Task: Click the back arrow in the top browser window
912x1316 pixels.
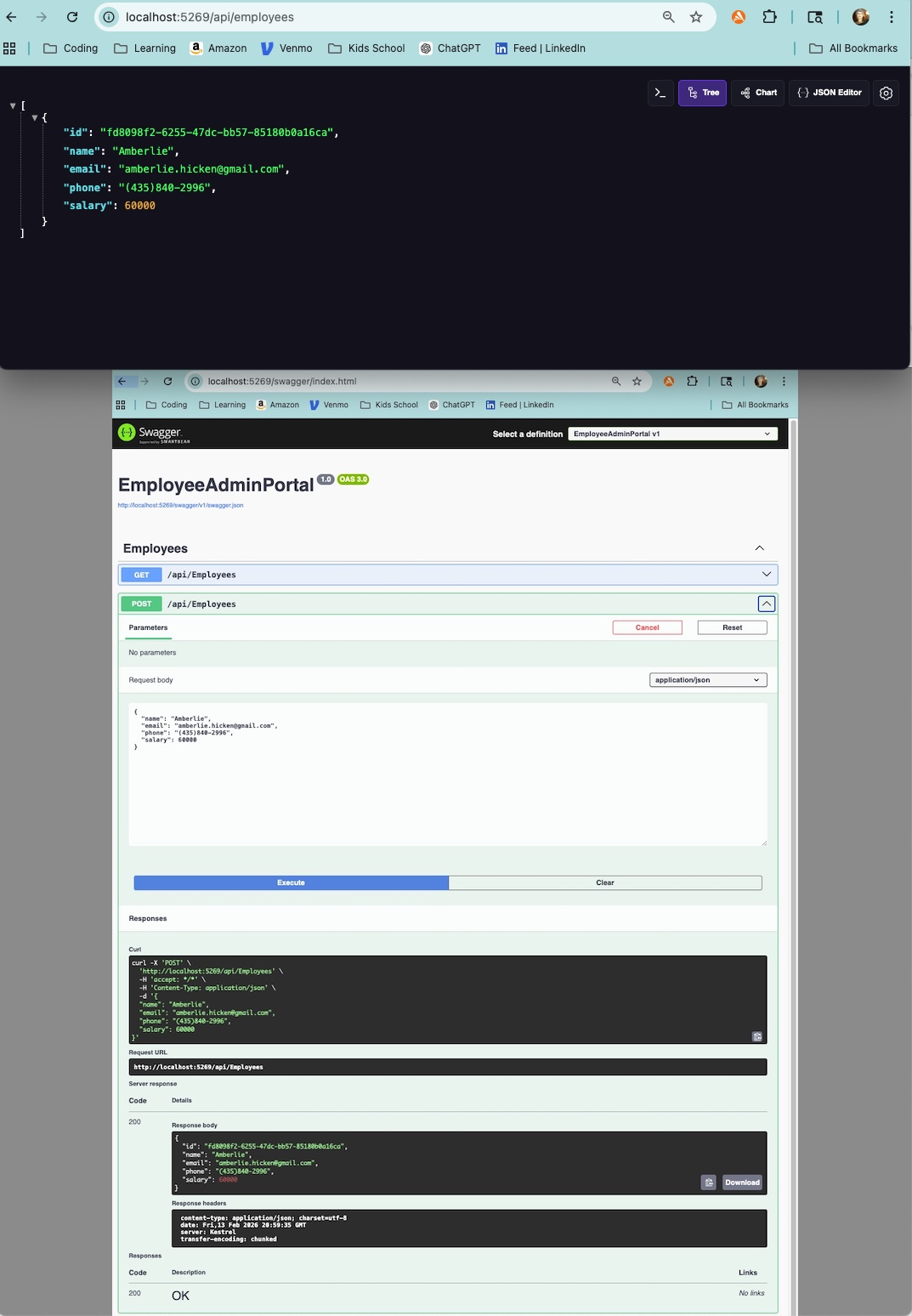Action: tap(12, 17)
